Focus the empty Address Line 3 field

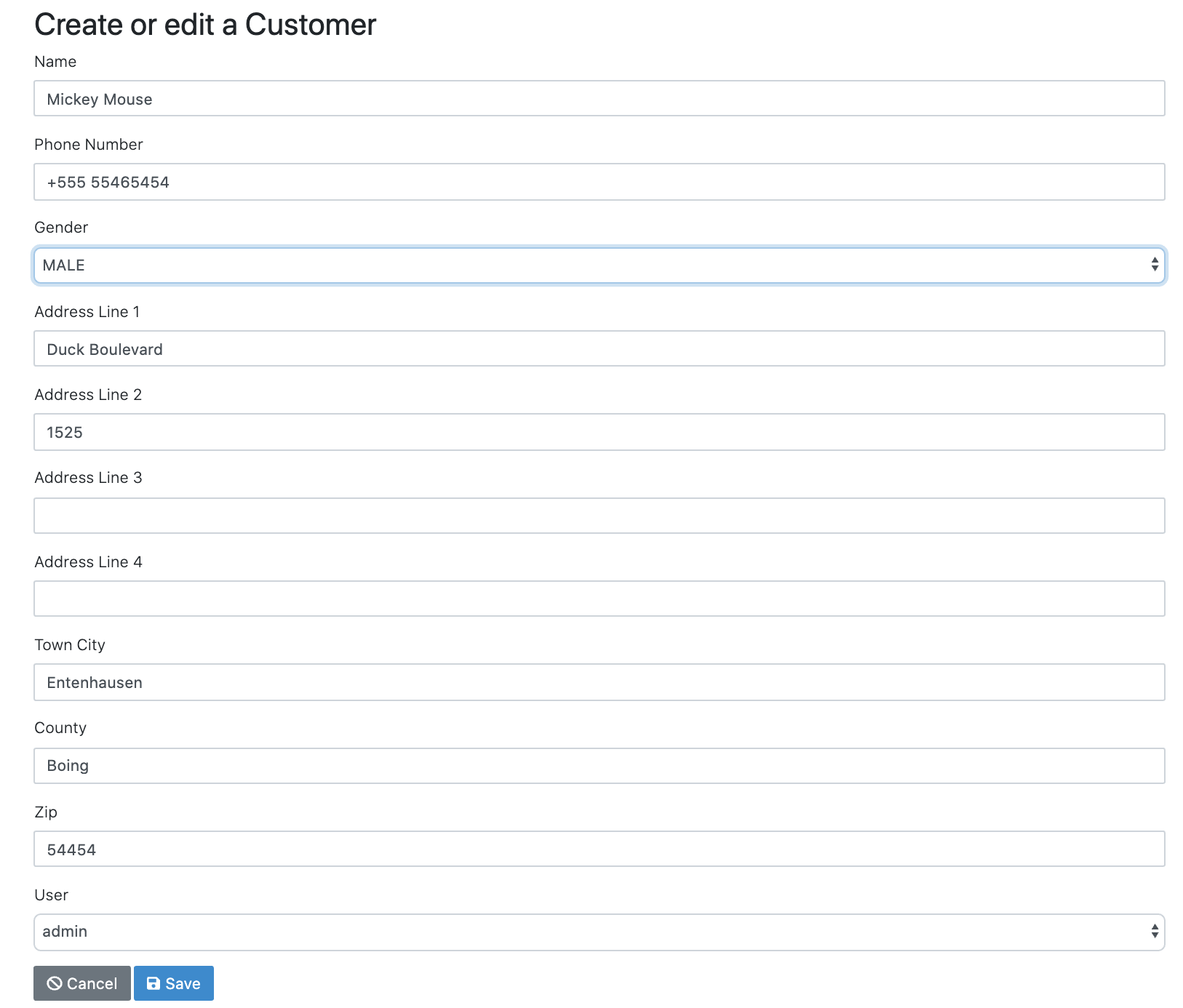click(x=598, y=516)
